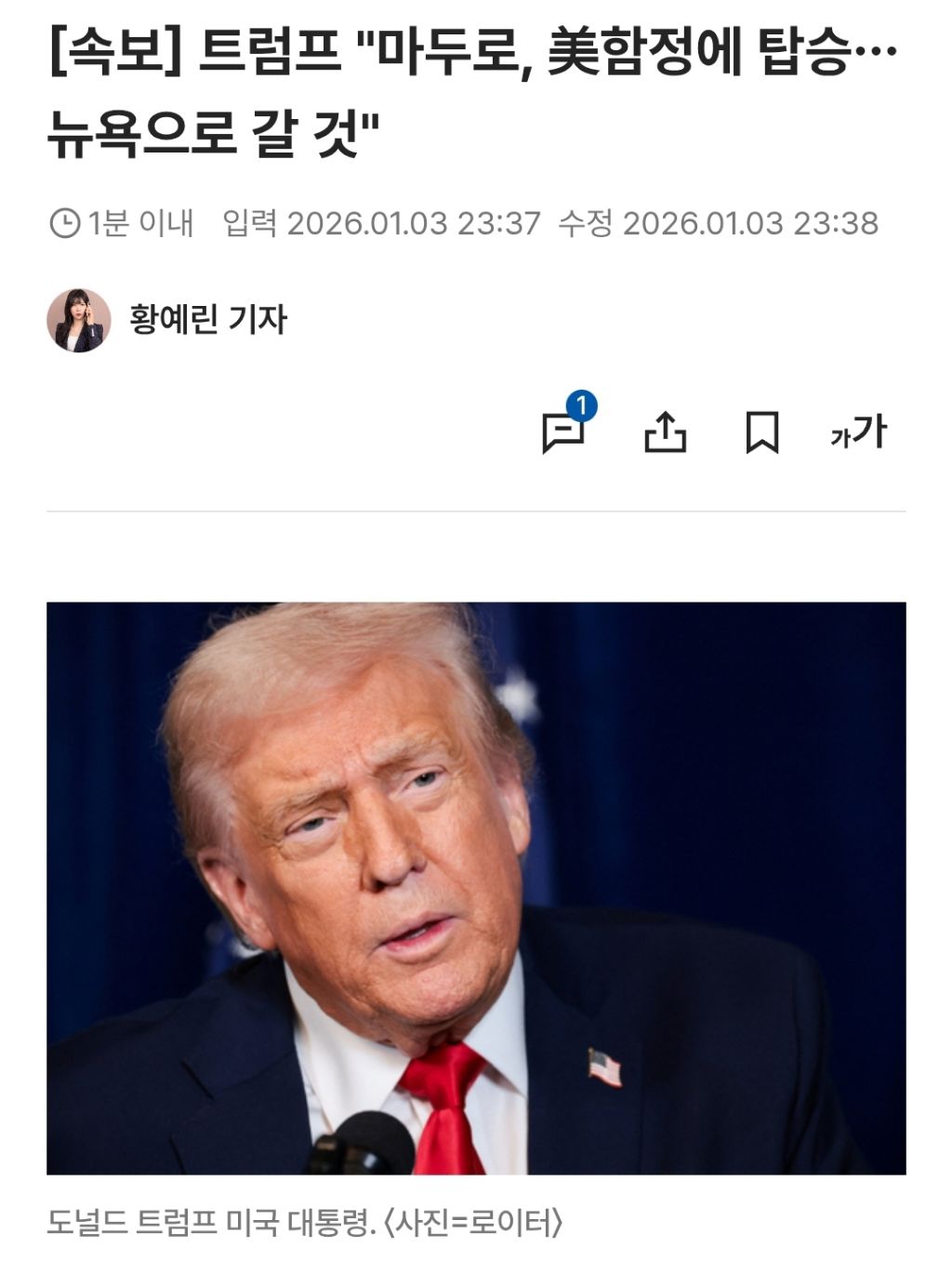
Task: Share the article with the share icon
Action: pos(665,432)
